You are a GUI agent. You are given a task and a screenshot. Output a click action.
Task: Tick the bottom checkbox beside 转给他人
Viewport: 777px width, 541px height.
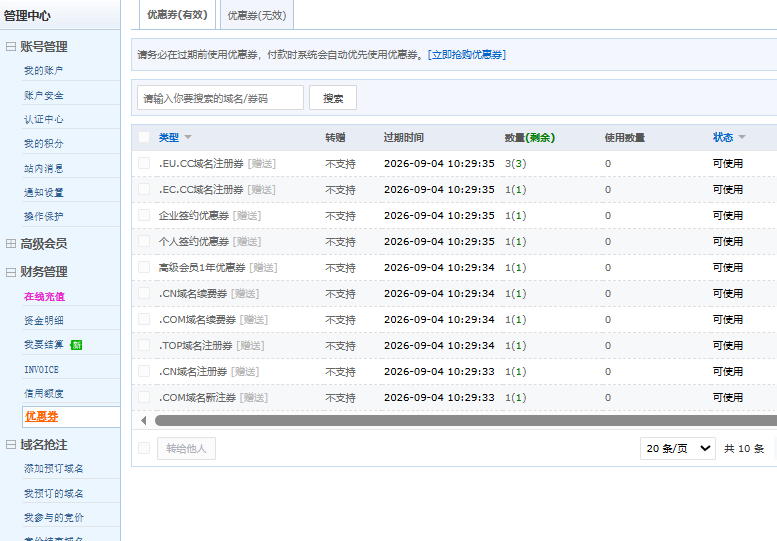pyautogui.click(x=144, y=448)
